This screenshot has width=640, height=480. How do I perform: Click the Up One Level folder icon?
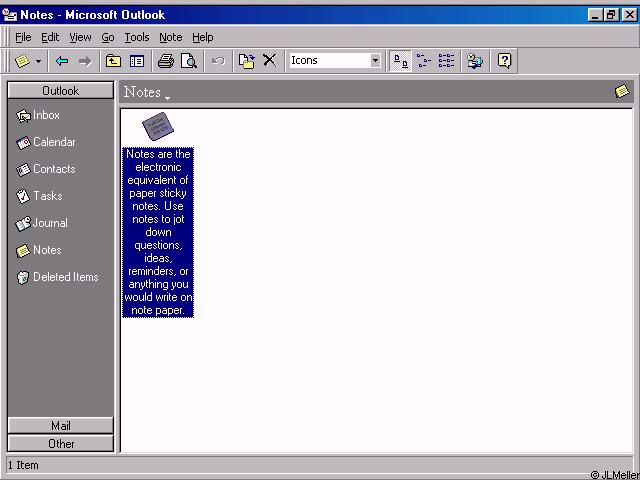click(114, 61)
